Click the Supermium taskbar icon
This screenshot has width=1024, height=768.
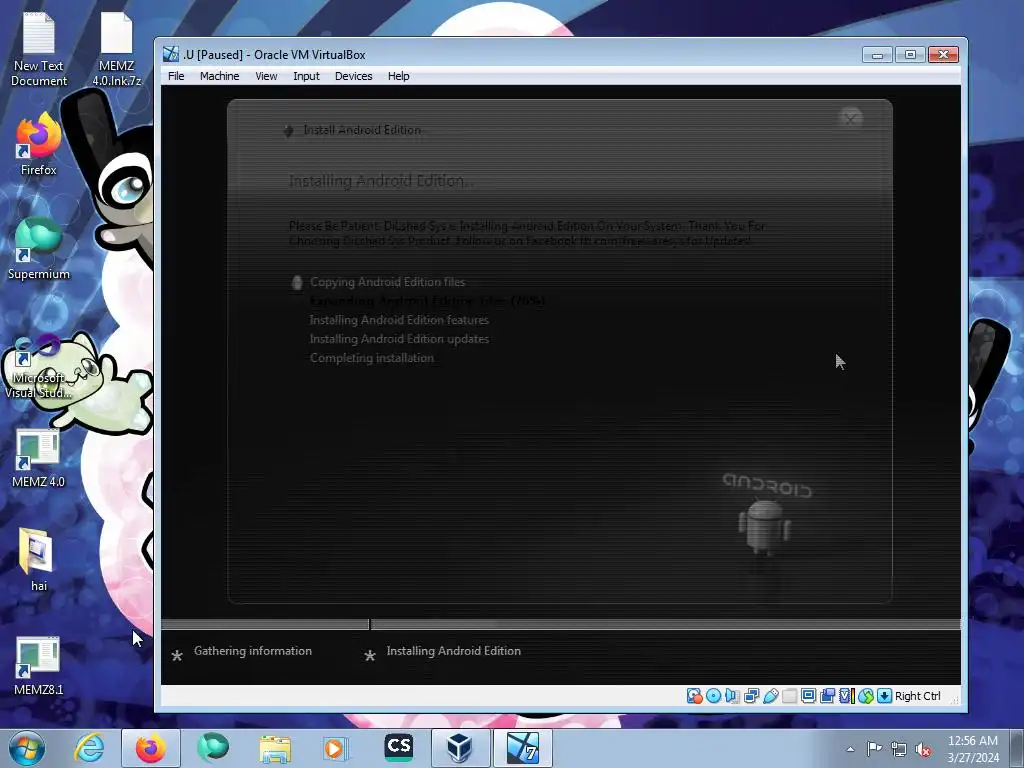click(x=213, y=748)
